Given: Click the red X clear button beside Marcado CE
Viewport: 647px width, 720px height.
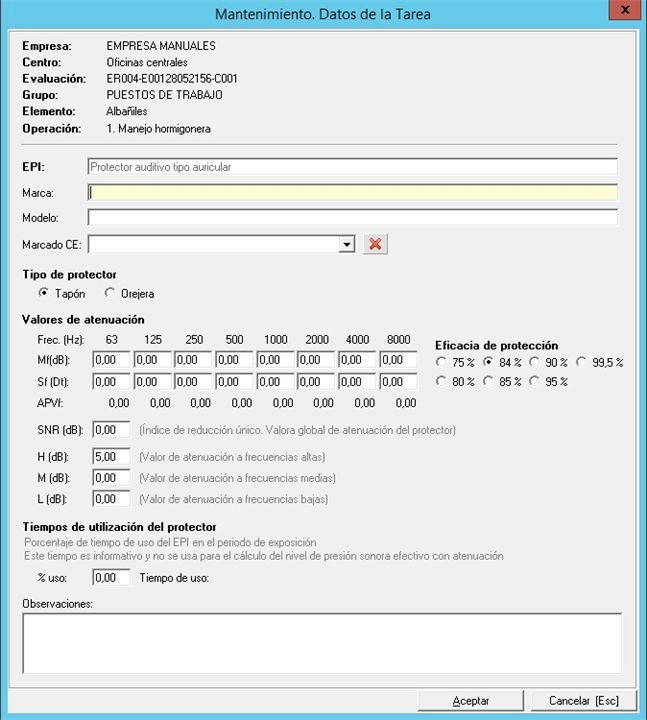Looking at the screenshot, I should [374, 244].
